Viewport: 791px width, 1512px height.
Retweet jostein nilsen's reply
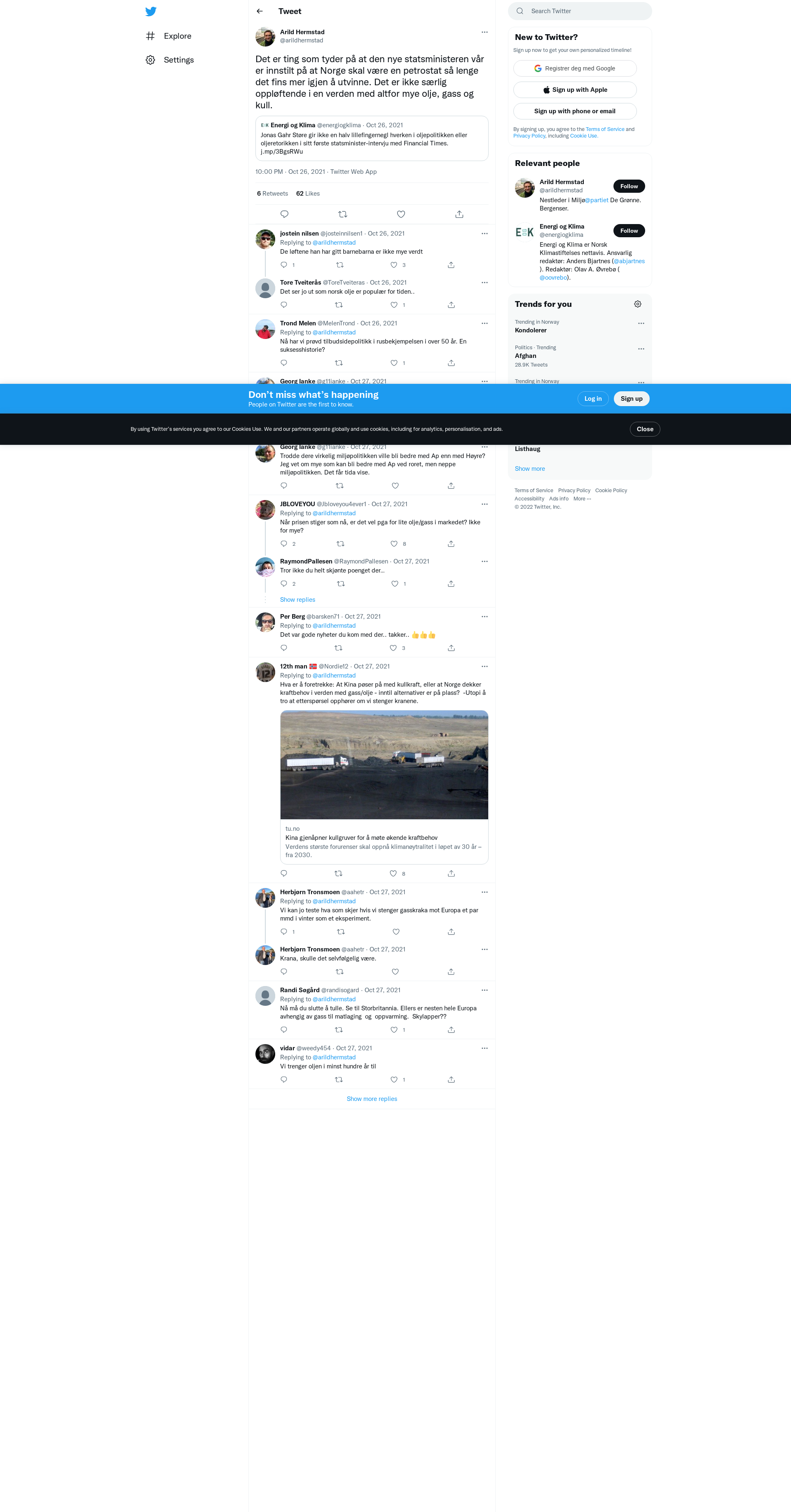339,265
